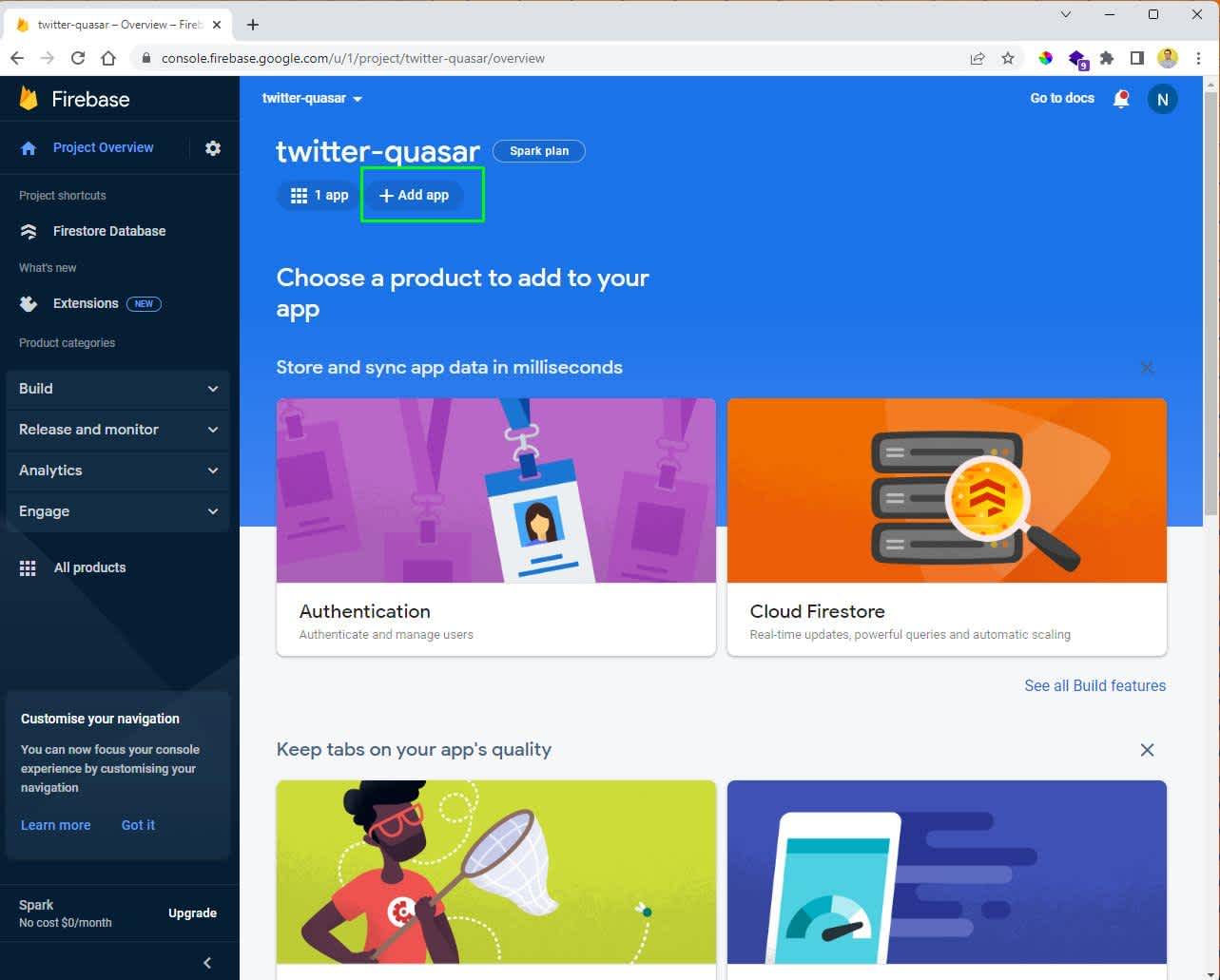Image resolution: width=1220 pixels, height=980 pixels.
Task: Click the Spark plan badge
Action: (x=539, y=151)
